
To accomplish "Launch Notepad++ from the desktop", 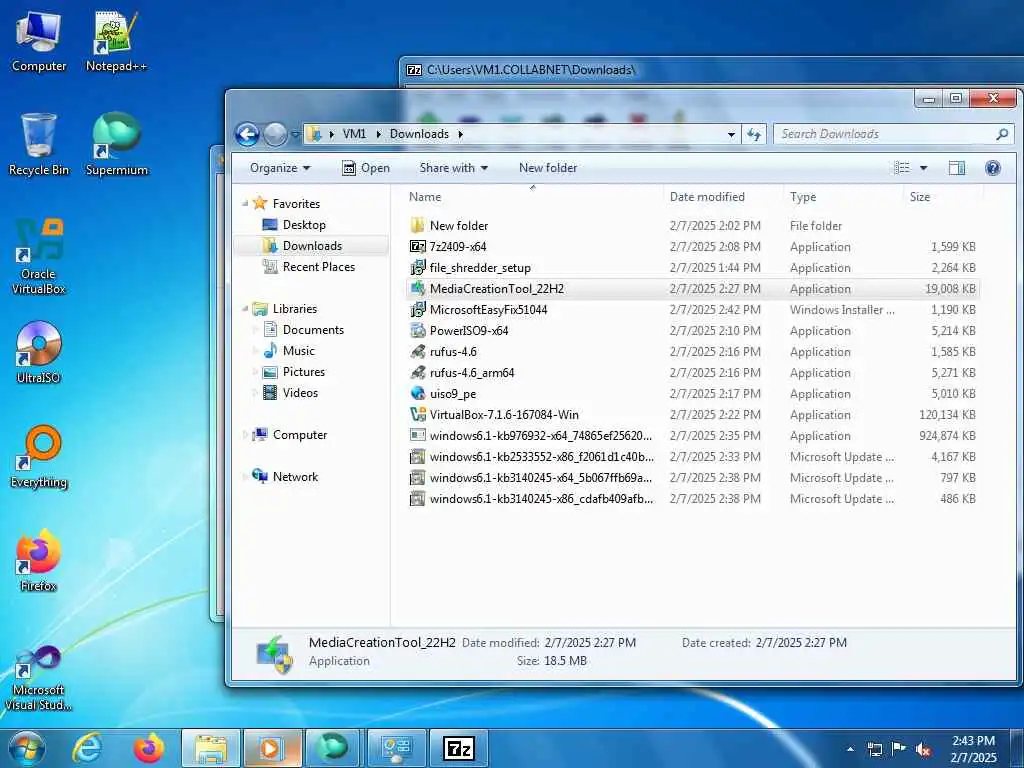I will click(x=116, y=41).
